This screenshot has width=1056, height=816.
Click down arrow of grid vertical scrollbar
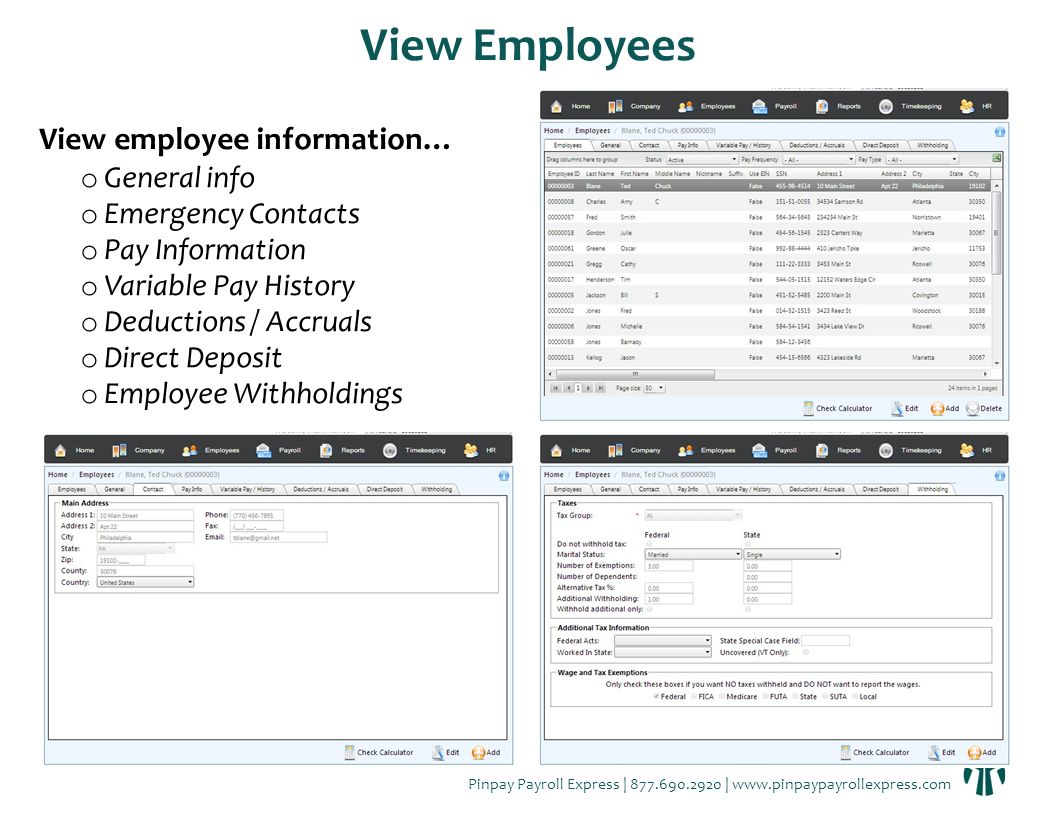pyautogui.click(x=997, y=363)
